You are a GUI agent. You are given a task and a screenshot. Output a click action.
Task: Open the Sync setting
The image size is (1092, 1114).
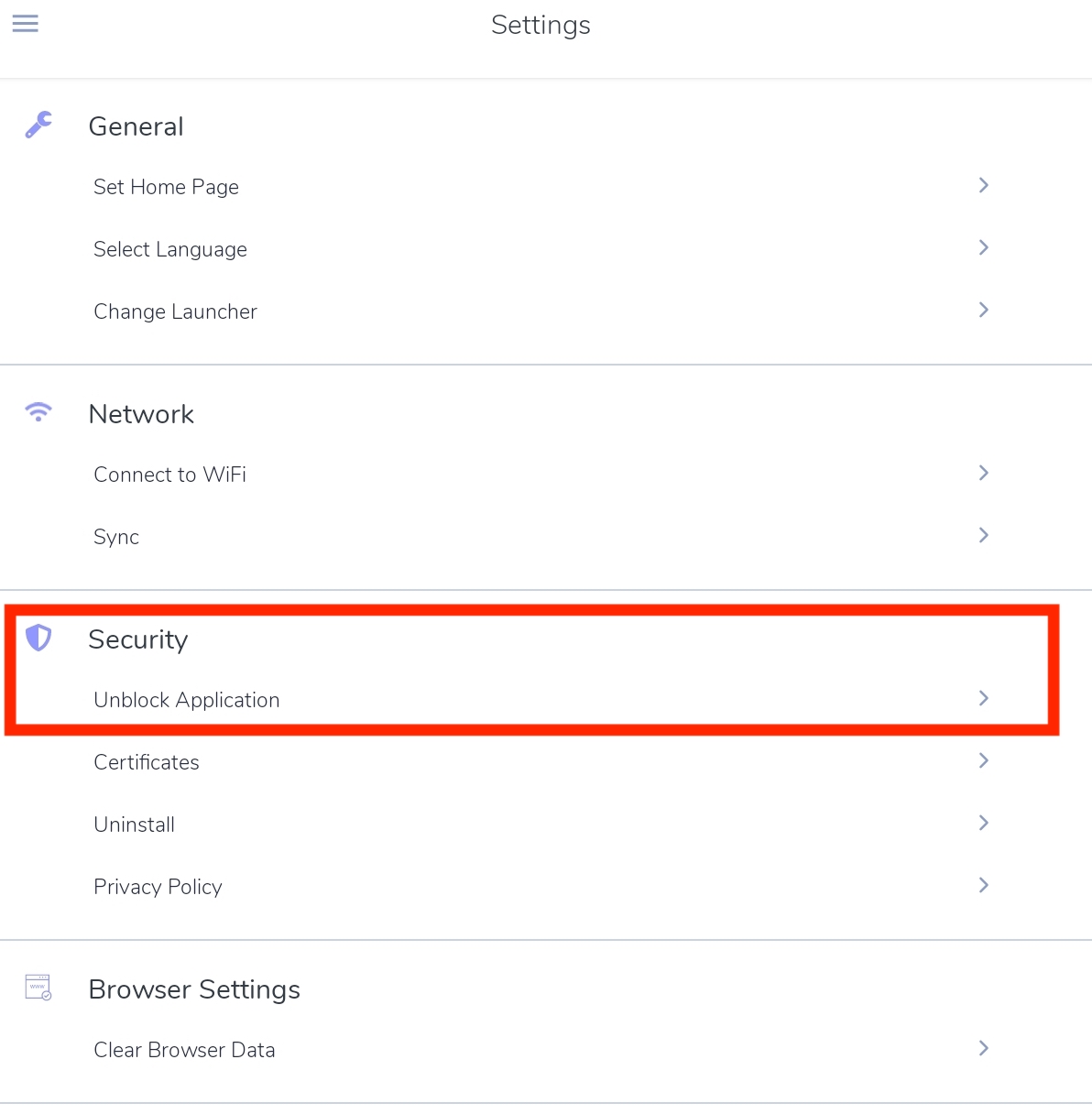tap(541, 537)
